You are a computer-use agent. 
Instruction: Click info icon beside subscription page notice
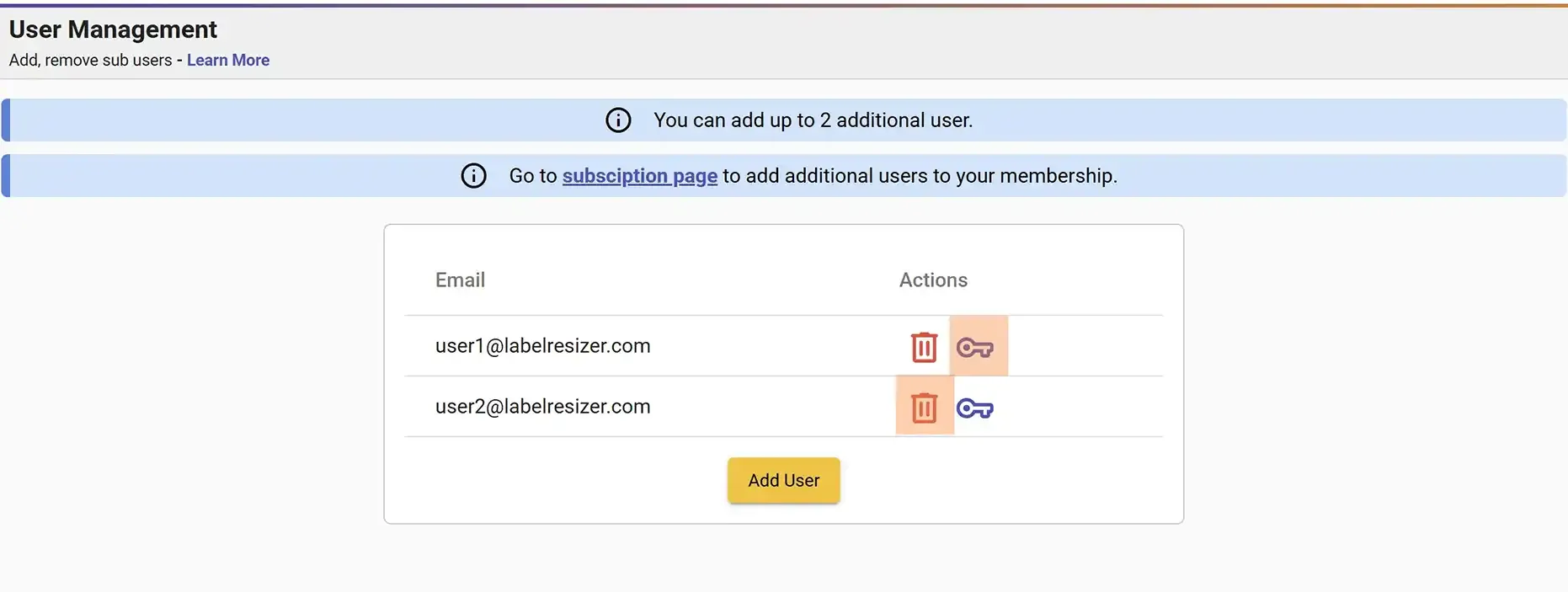click(x=473, y=176)
